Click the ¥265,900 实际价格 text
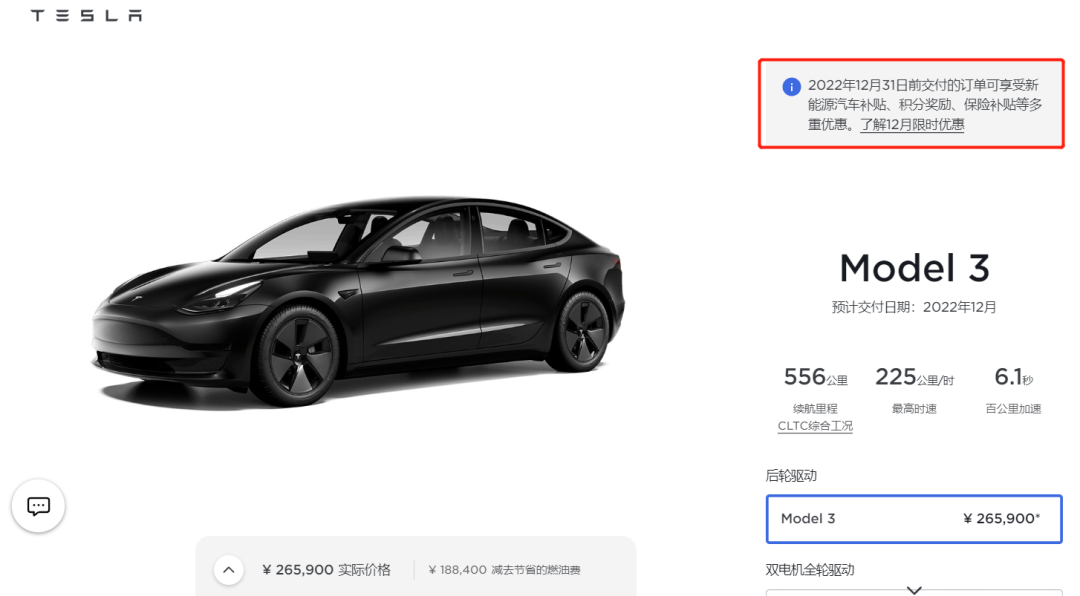The image size is (1080, 596). [x=326, y=570]
